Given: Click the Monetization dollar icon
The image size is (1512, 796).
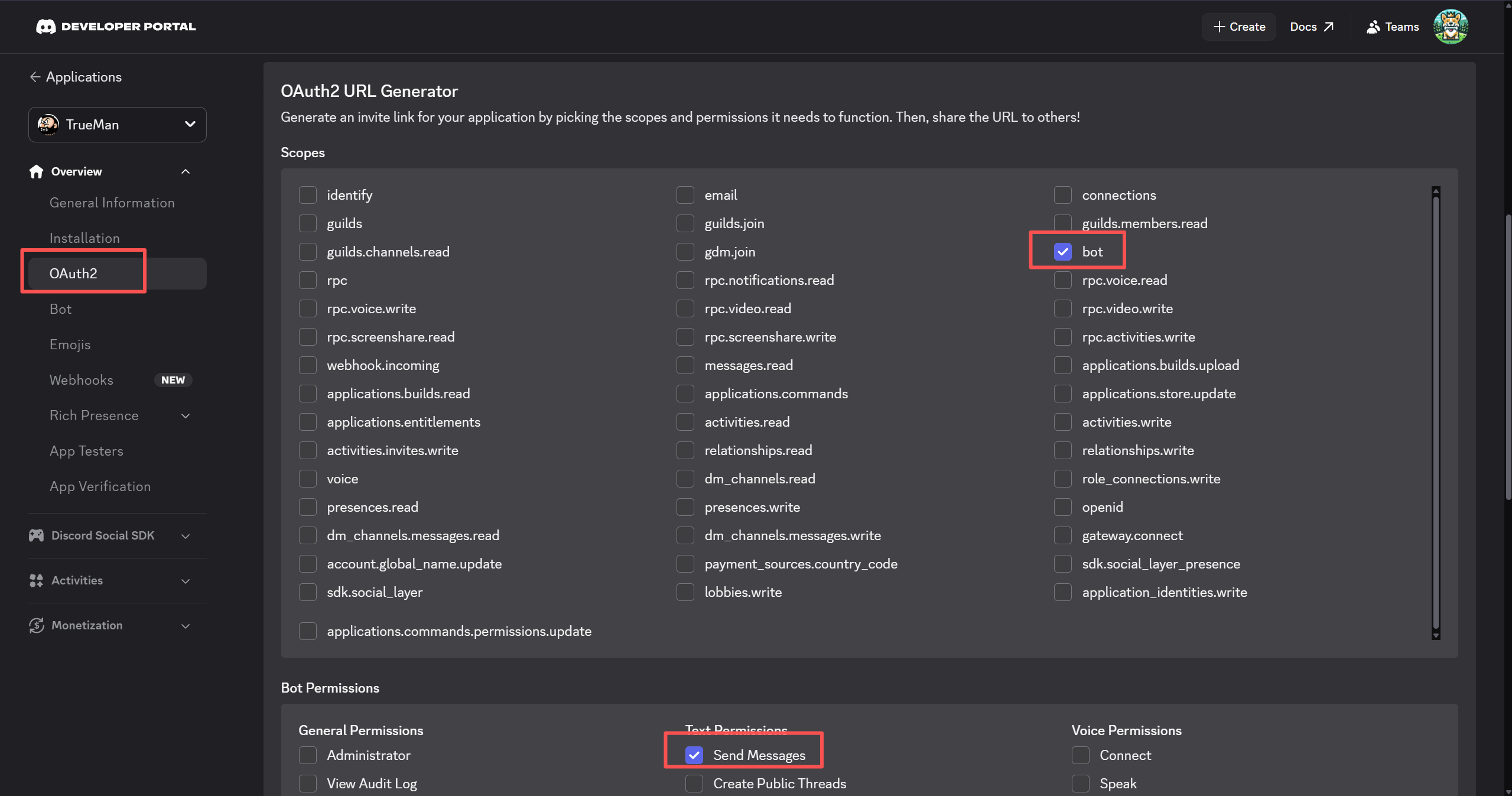Looking at the screenshot, I should [36, 625].
